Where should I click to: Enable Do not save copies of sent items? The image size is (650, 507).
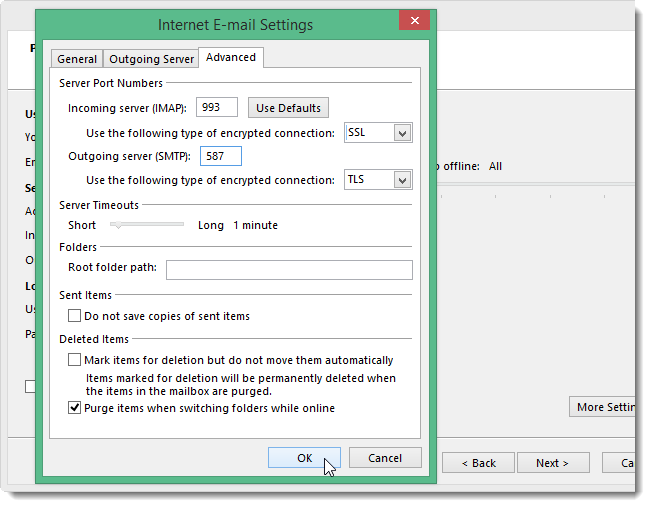point(75,316)
